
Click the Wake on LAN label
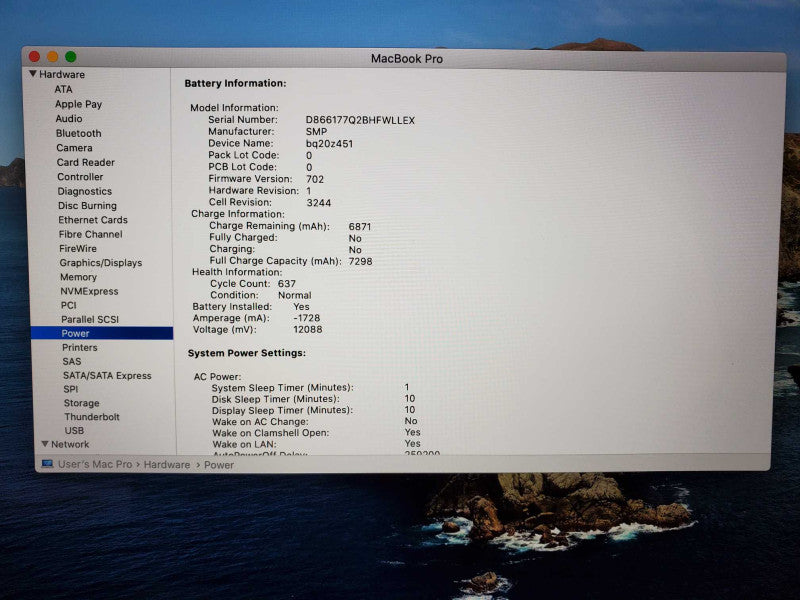tap(244, 444)
